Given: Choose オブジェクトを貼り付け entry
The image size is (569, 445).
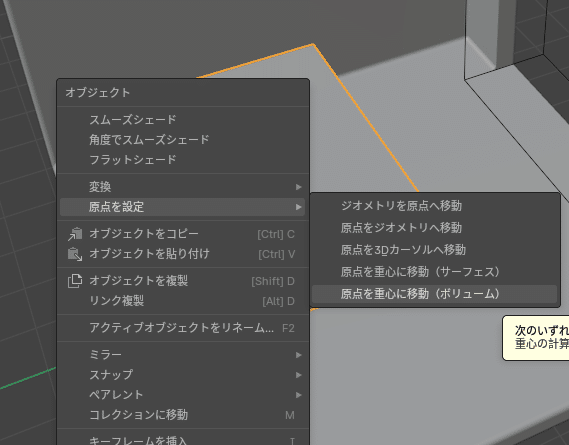Looking at the screenshot, I should 183,254.
